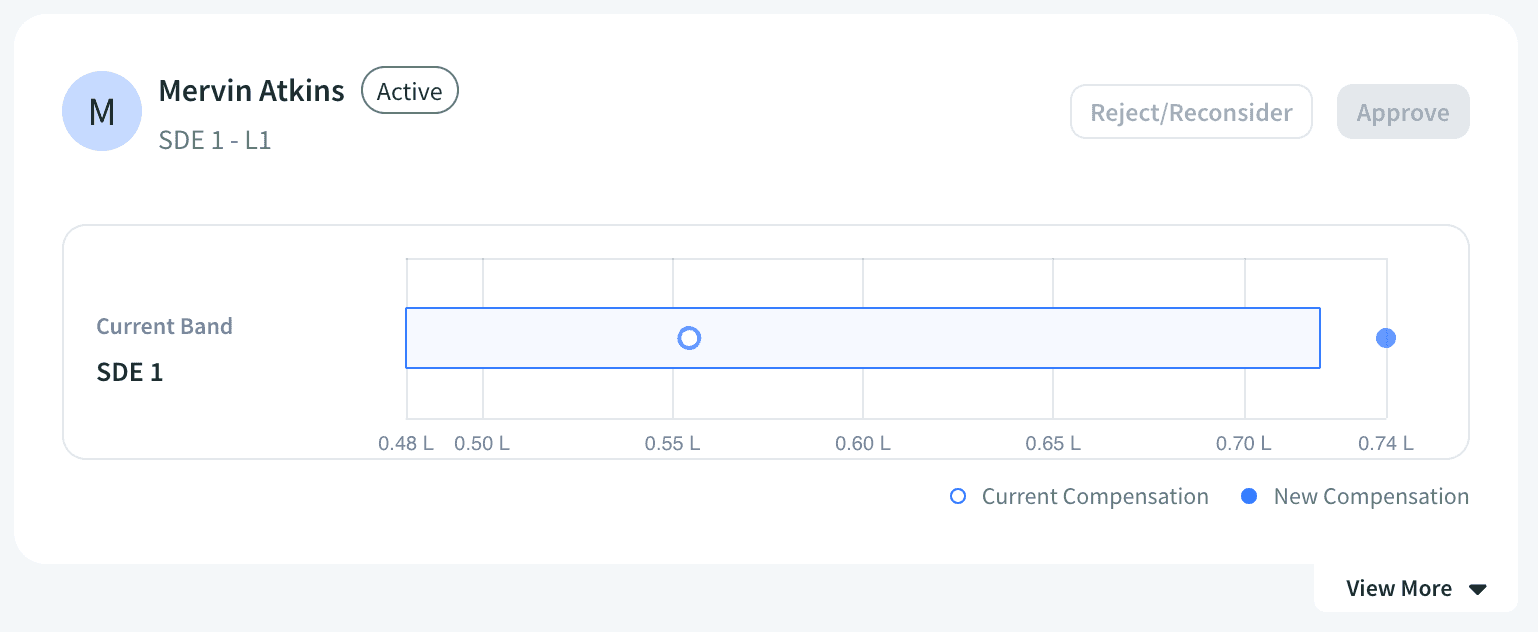
Task: Click the hollow Current Compensation marker on chart
Action: (x=689, y=338)
